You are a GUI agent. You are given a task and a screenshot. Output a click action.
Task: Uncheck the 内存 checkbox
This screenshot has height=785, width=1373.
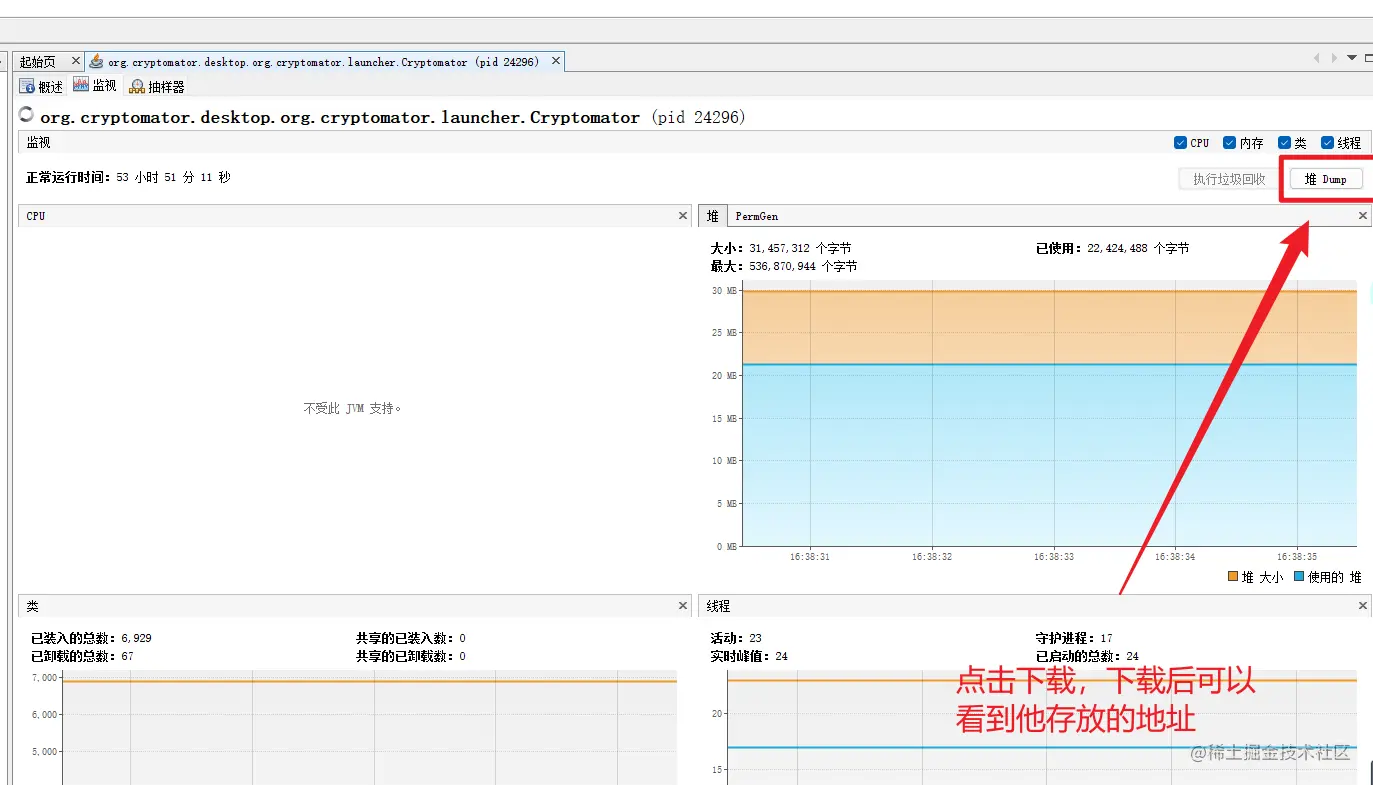[x=1230, y=143]
